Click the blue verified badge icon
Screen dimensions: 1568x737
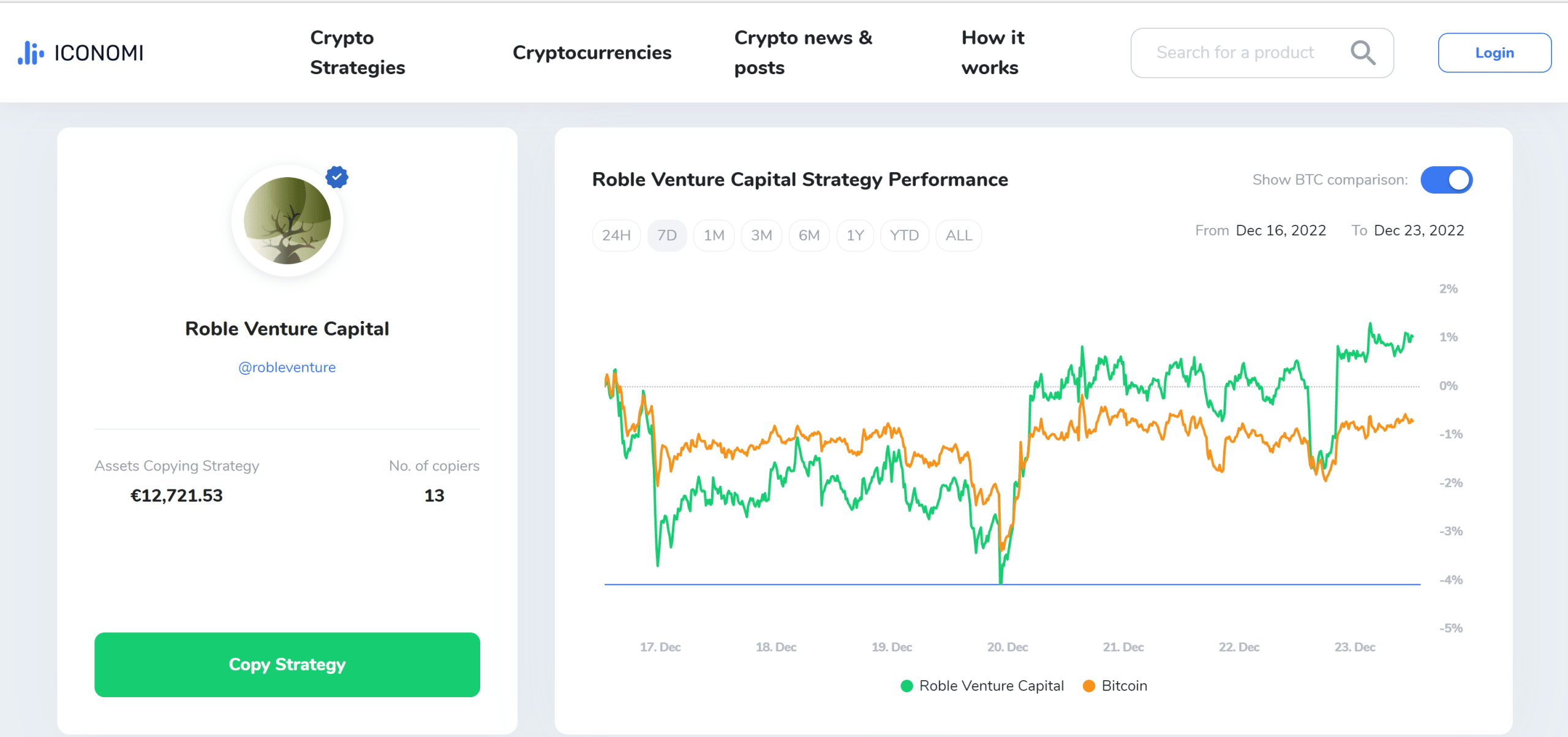point(337,177)
